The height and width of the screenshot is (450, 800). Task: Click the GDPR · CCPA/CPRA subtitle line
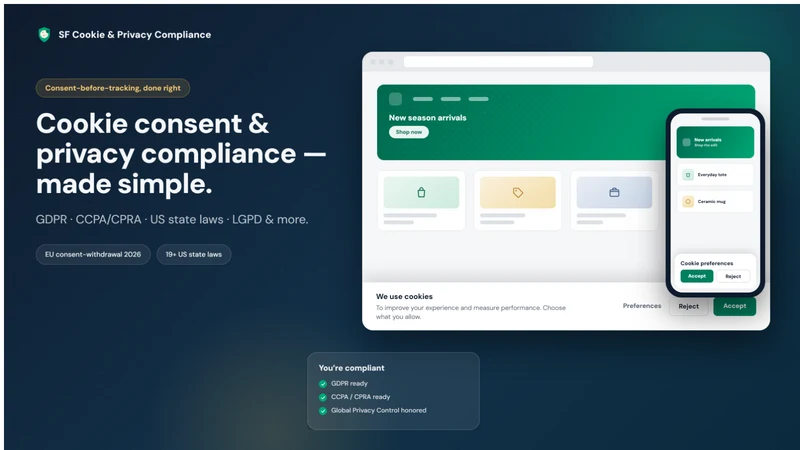point(172,220)
